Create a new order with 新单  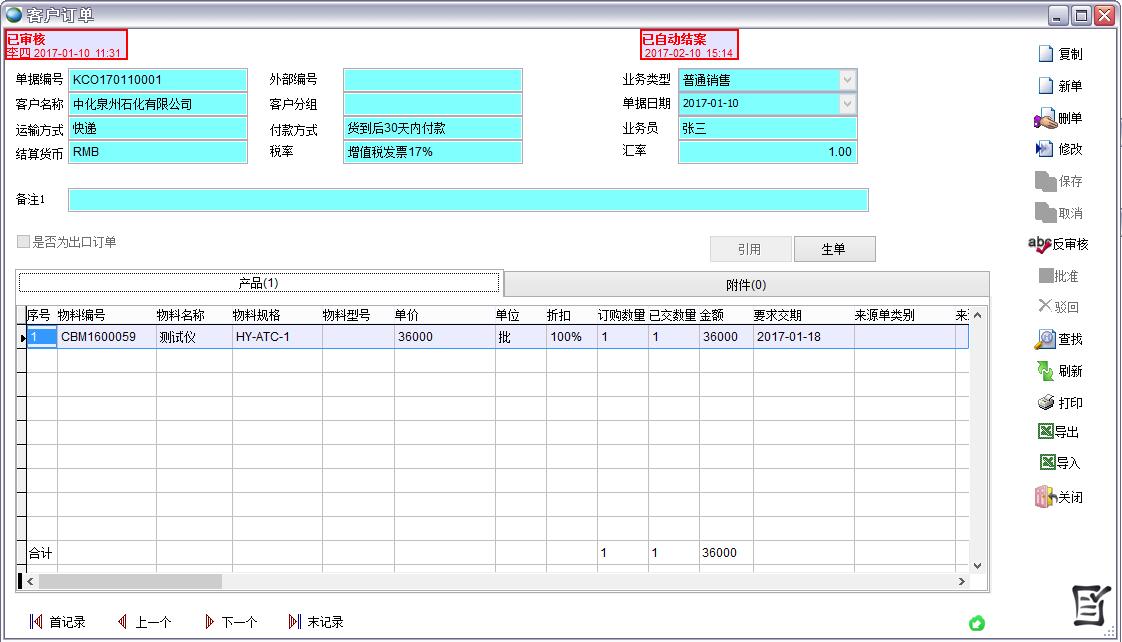click(x=1046, y=87)
